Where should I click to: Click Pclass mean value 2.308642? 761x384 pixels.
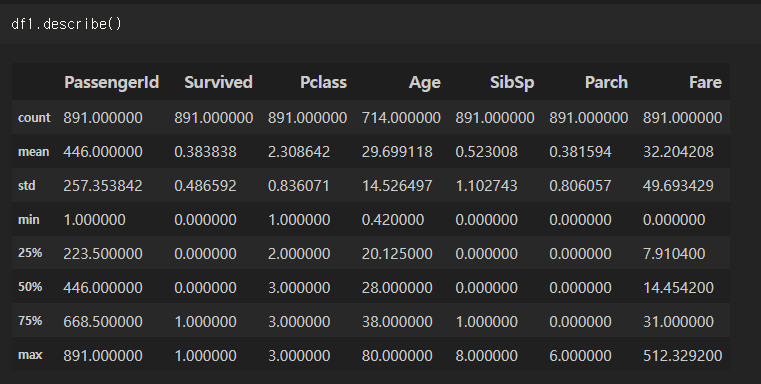click(x=299, y=151)
